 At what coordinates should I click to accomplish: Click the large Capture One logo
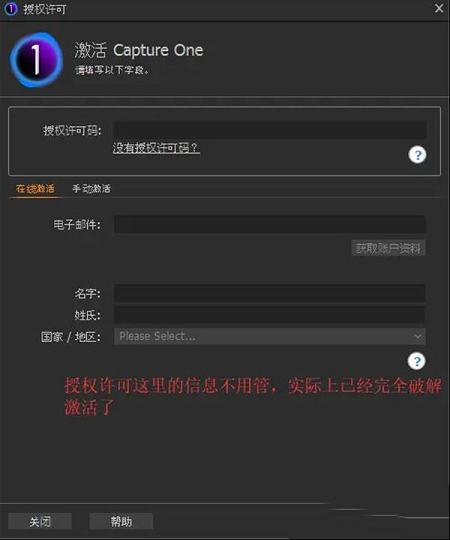[36, 60]
